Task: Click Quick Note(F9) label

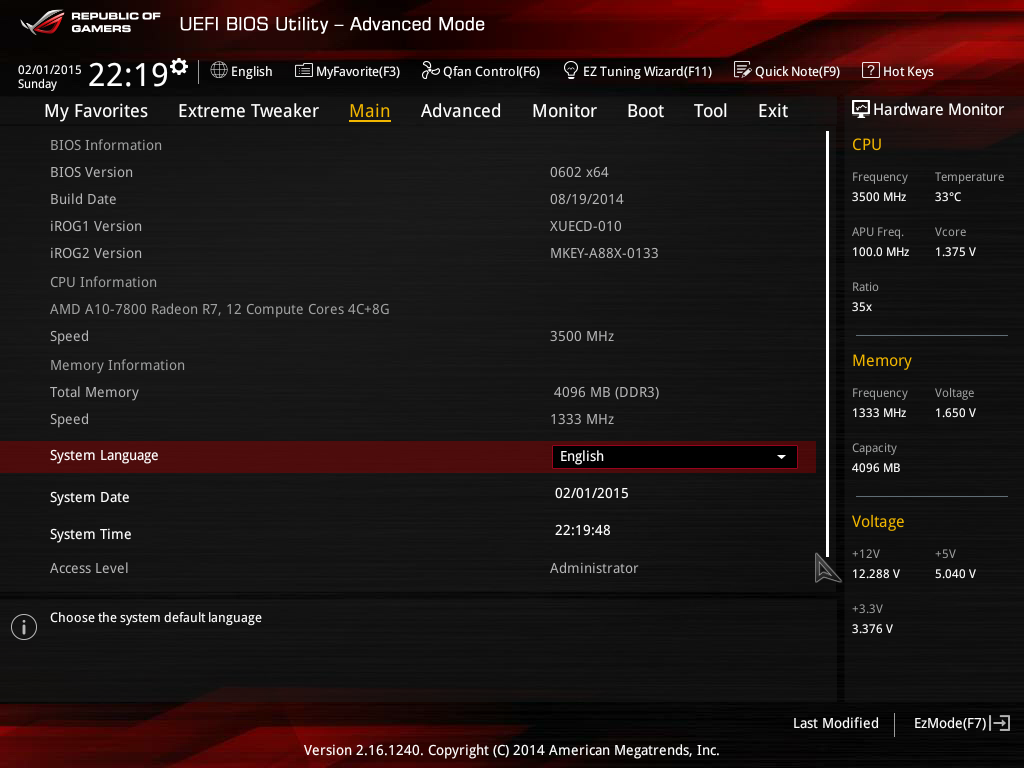Action: coord(797,71)
